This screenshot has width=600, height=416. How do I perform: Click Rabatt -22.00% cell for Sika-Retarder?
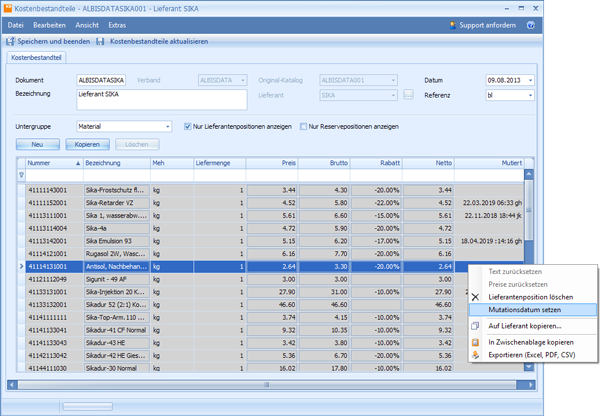coord(376,203)
